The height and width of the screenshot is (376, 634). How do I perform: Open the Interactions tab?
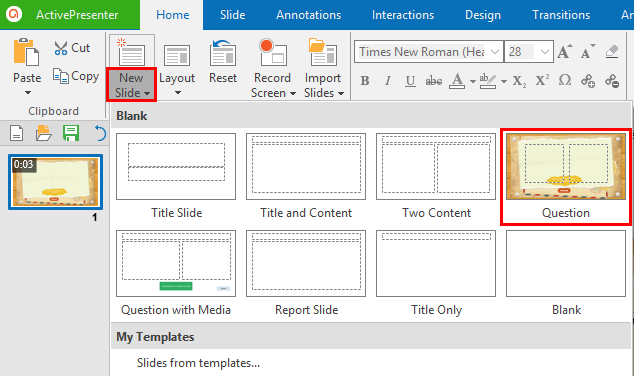tap(403, 15)
